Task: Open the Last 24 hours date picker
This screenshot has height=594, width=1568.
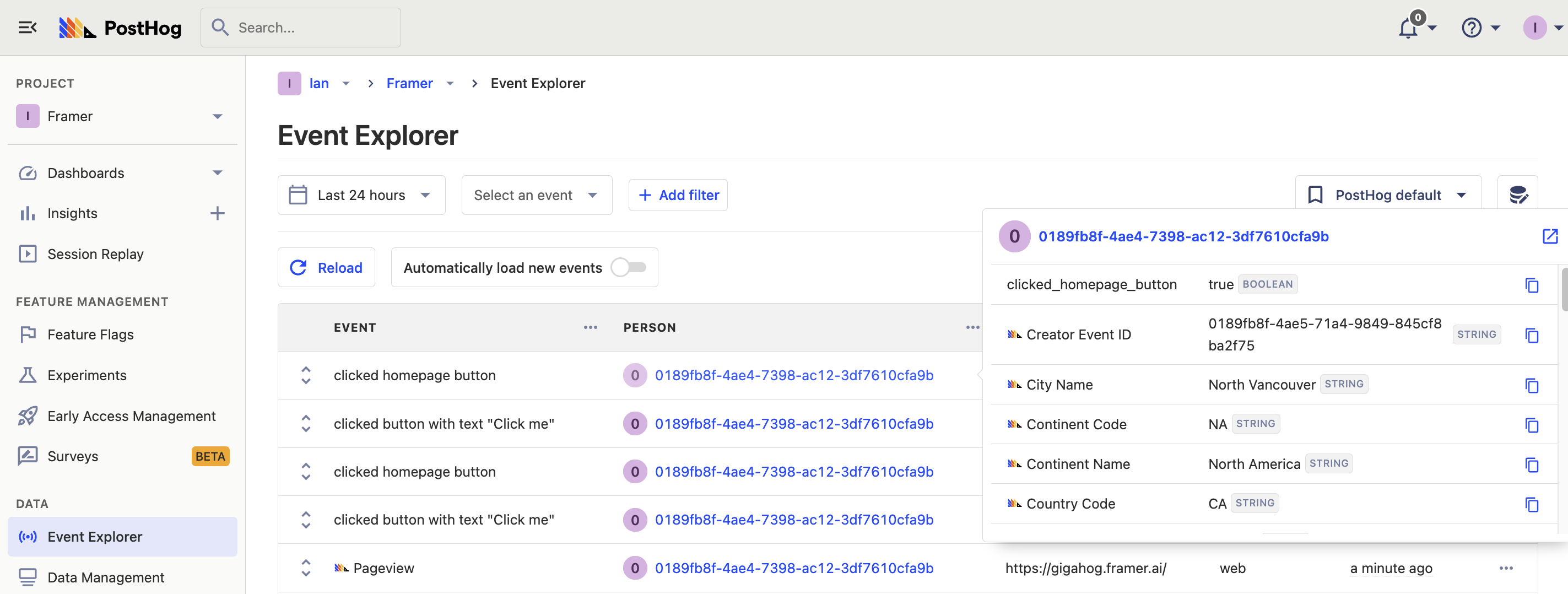Action: (x=361, y=195)
